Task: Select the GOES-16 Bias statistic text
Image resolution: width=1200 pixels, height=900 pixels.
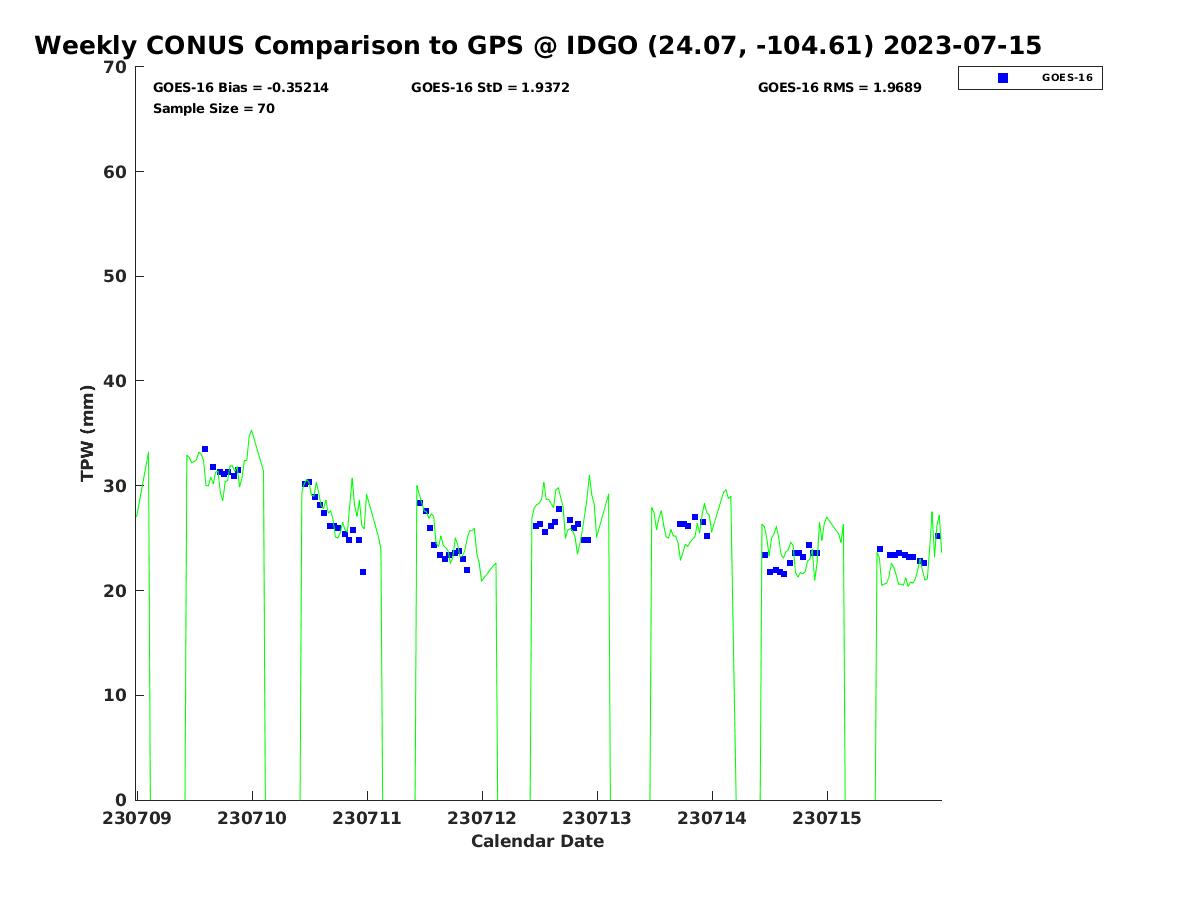Action: point(240,88)
